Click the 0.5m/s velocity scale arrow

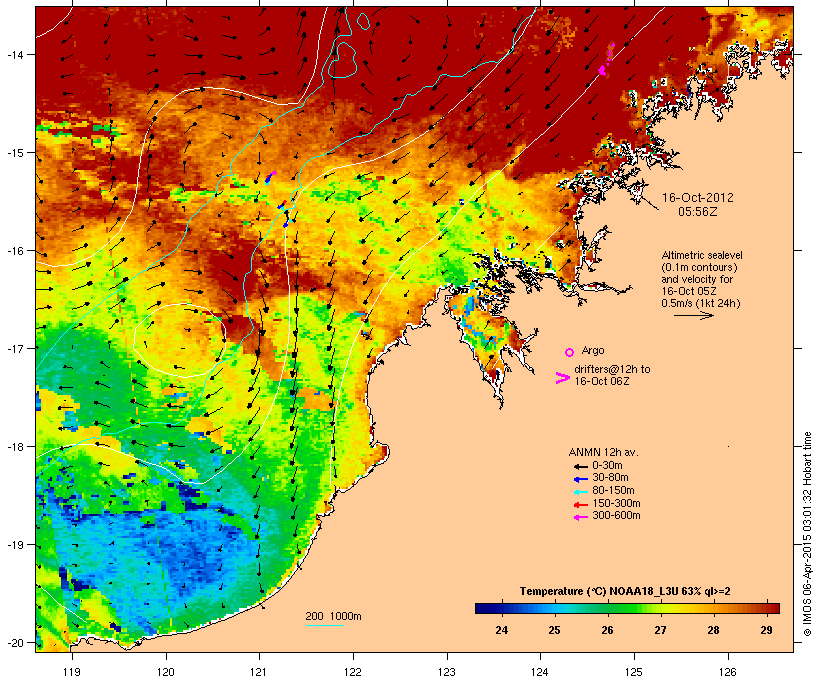point(693,315)
